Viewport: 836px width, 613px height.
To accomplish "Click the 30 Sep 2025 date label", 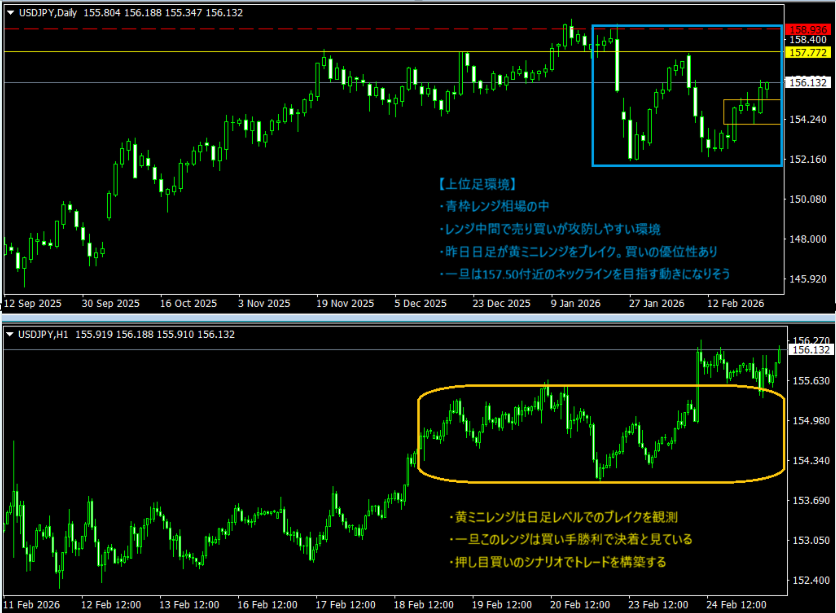I will [x=110, y=303].
